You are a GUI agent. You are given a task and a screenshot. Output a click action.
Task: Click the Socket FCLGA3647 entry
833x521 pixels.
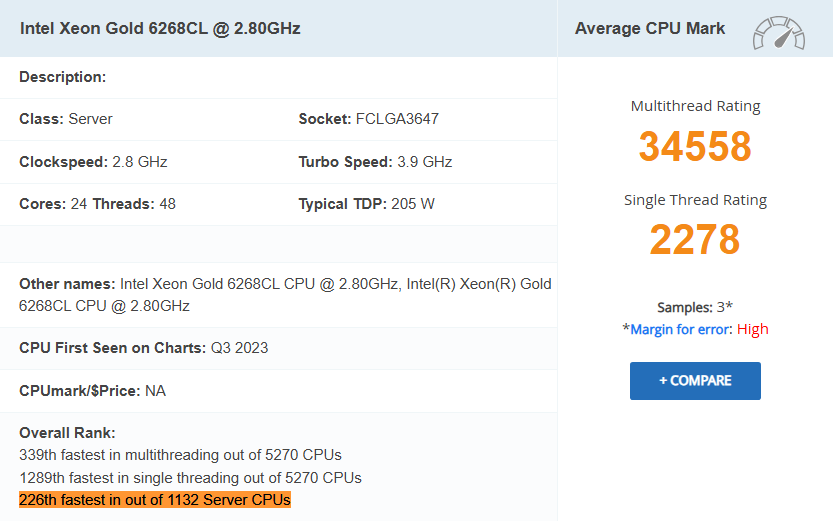tap(368, 119)
